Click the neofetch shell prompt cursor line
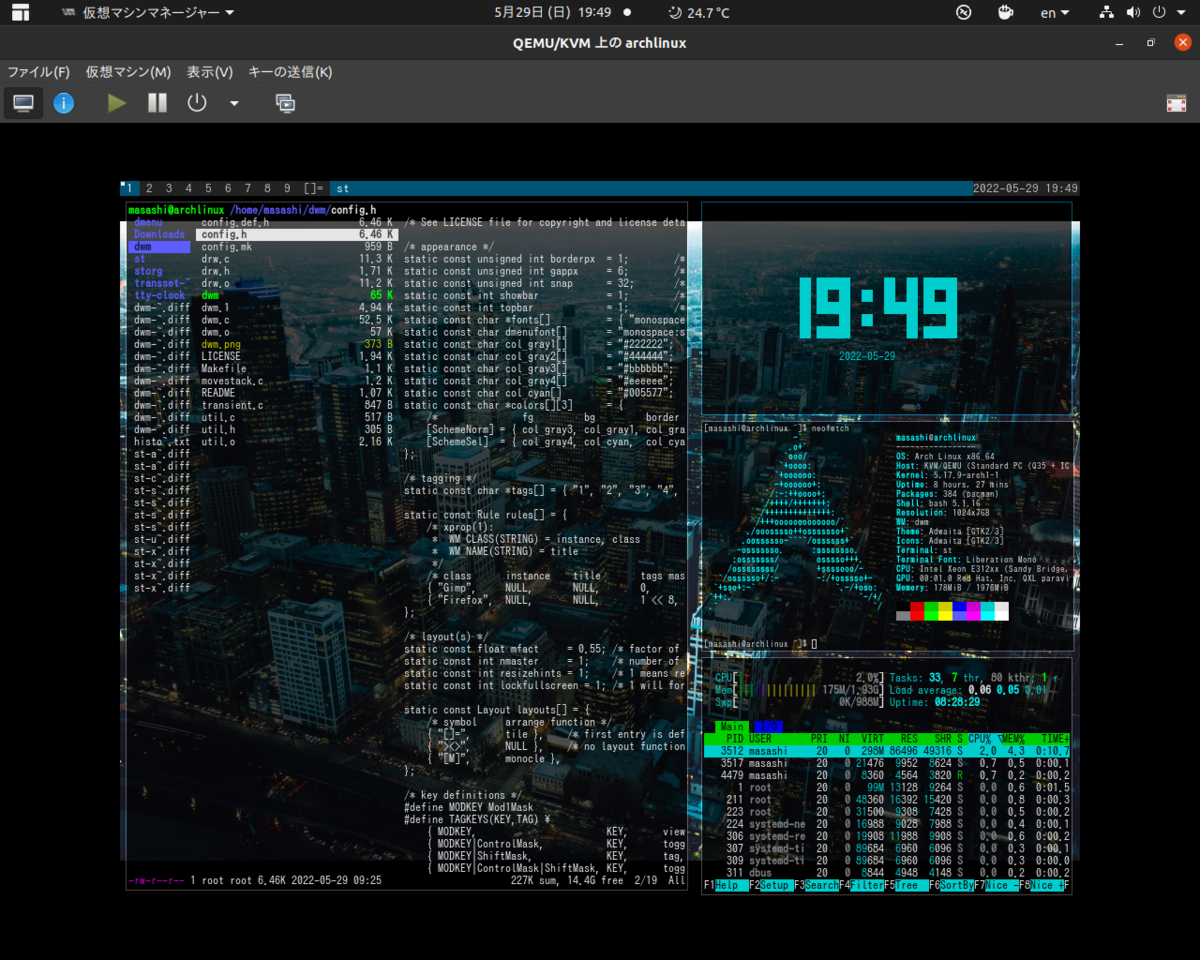 point(760,642)
